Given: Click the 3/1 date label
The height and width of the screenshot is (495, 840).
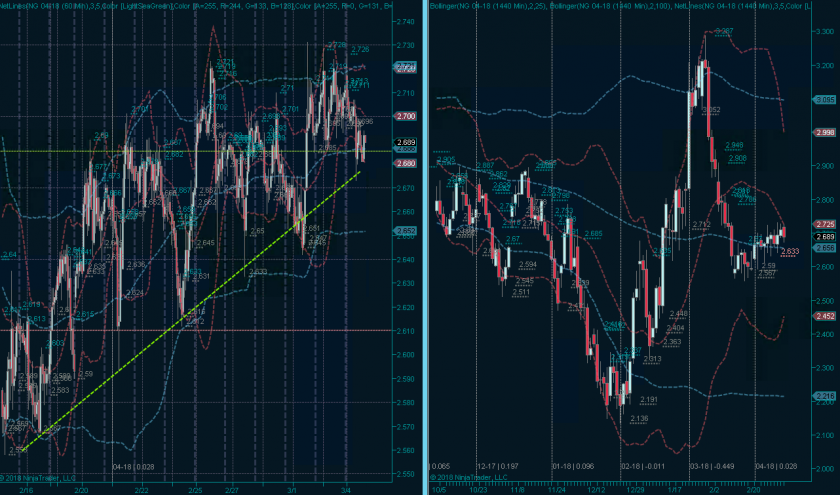Looking at the screenshot, I should [292, 490].
